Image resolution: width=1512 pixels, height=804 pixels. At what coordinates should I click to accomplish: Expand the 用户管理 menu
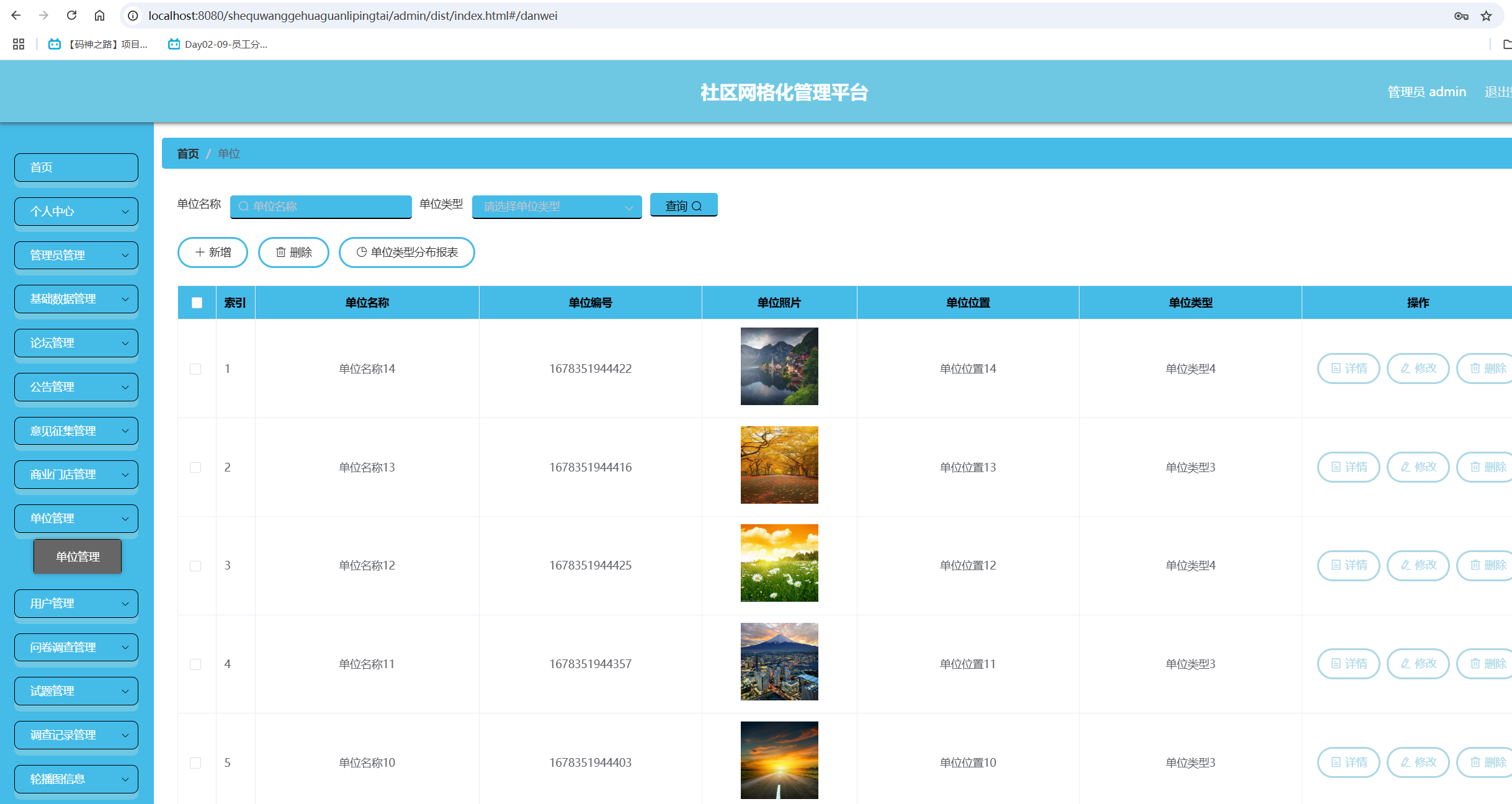pos(76,604)
